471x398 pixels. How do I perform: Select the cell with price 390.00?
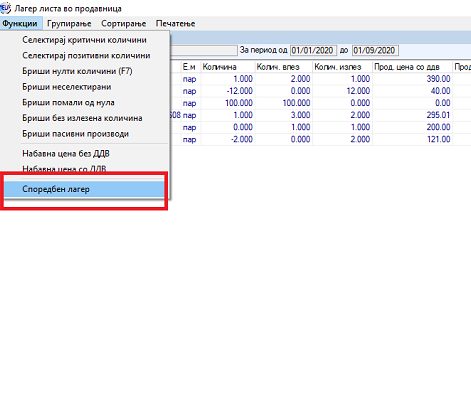412,79
